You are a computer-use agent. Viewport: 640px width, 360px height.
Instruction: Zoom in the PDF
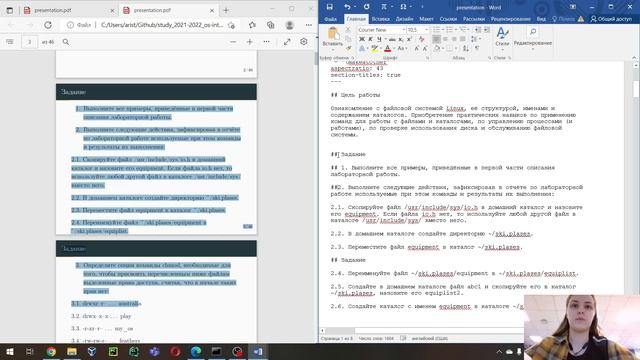250,42
